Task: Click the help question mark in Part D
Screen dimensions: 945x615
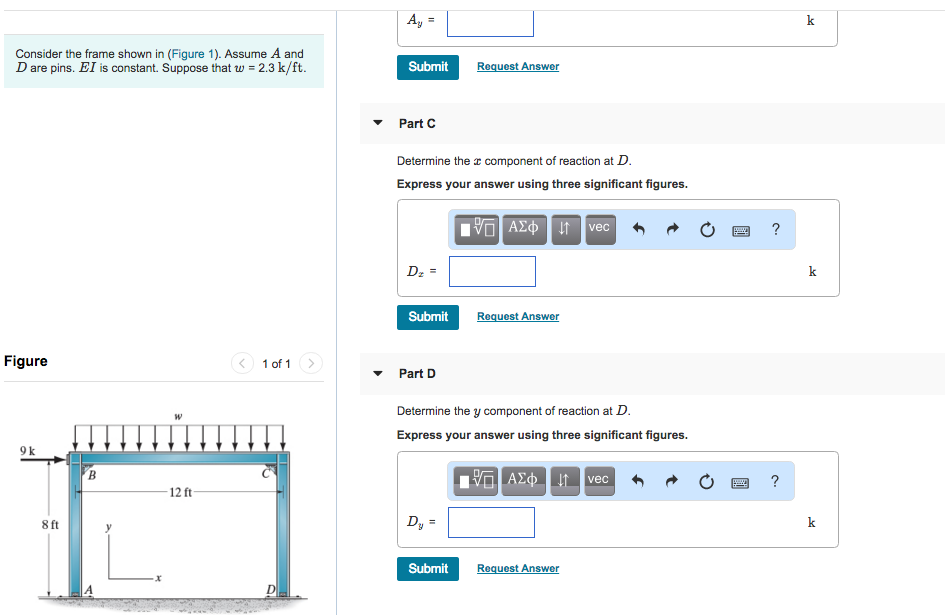Action: tap(775, 480)
